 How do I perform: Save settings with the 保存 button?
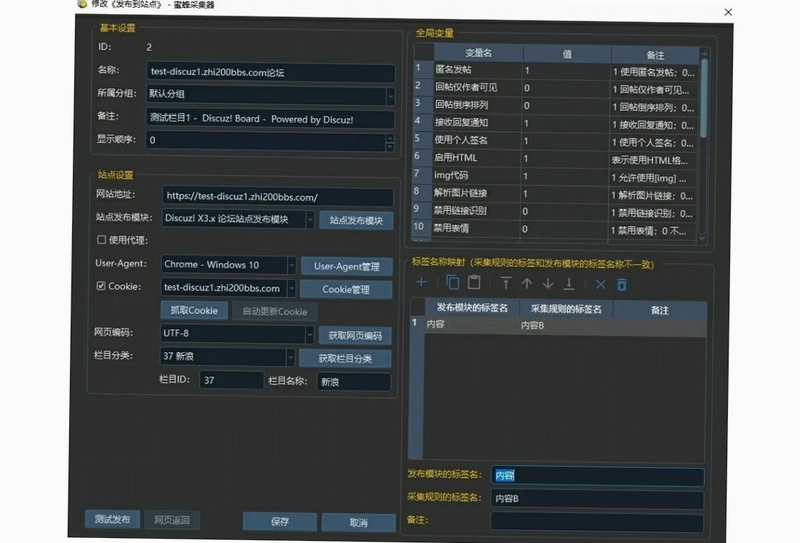tap(280, 522)
